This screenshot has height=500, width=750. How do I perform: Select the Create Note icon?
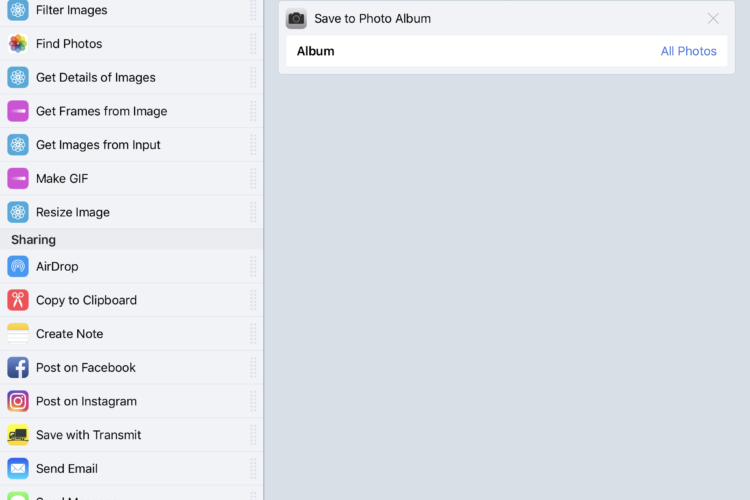18,334
